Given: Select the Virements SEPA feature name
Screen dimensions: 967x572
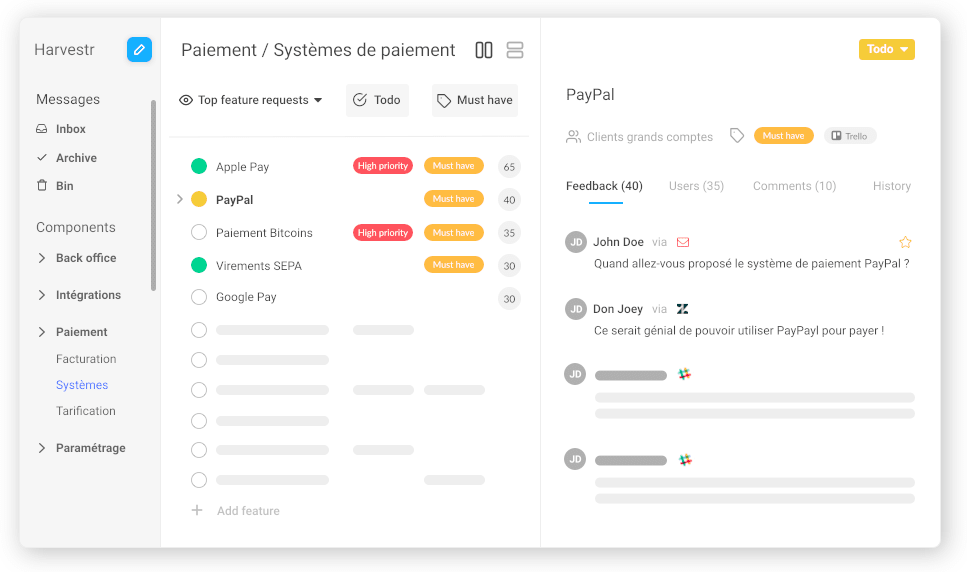Looking at the screenshot, I should (x=259, y=266).
